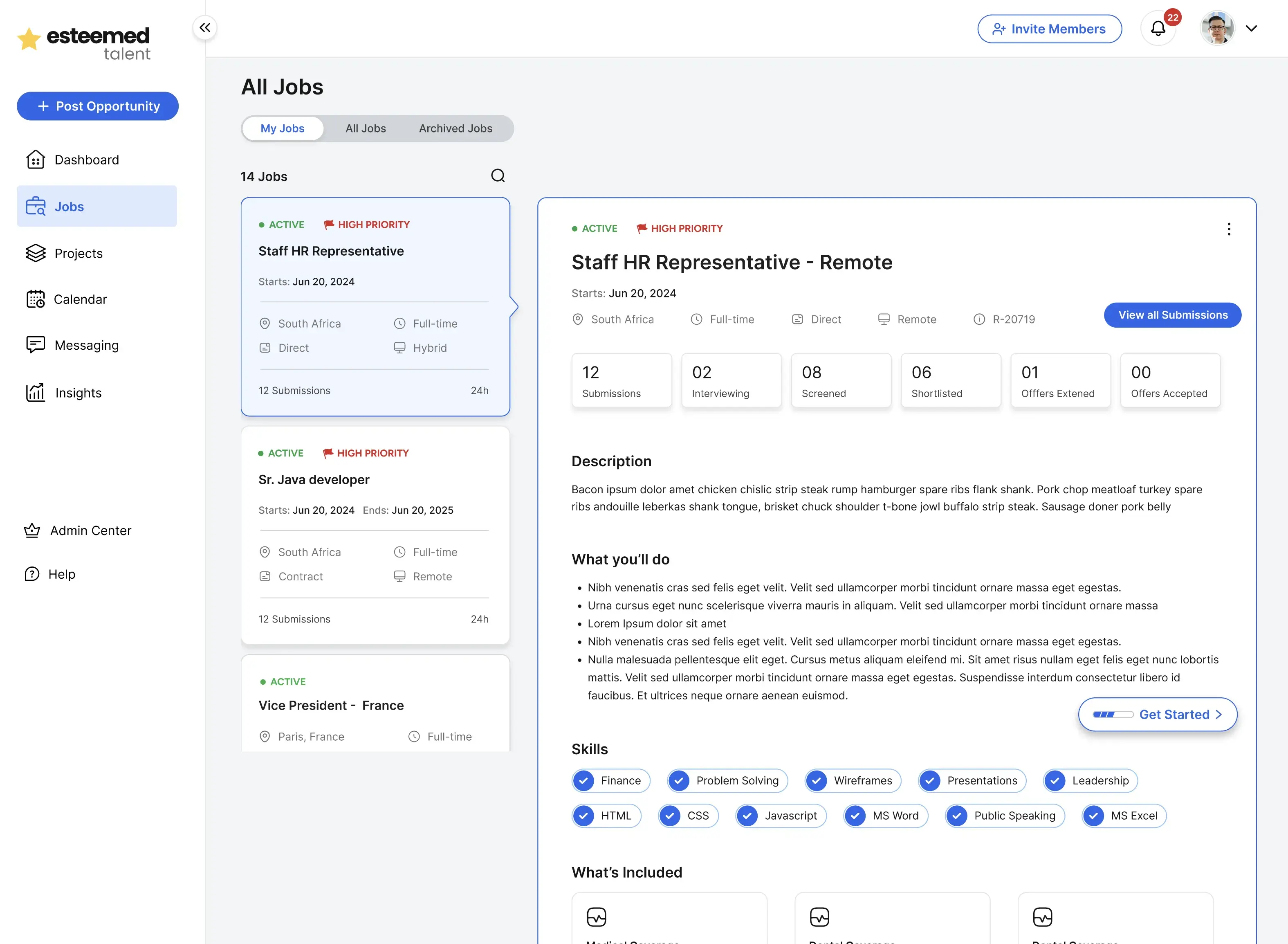Image resolution: width=1288 pixels, height=944 pixels.
Task: Open the Calendar from the sidebar
Action: [x=80, y=299]
